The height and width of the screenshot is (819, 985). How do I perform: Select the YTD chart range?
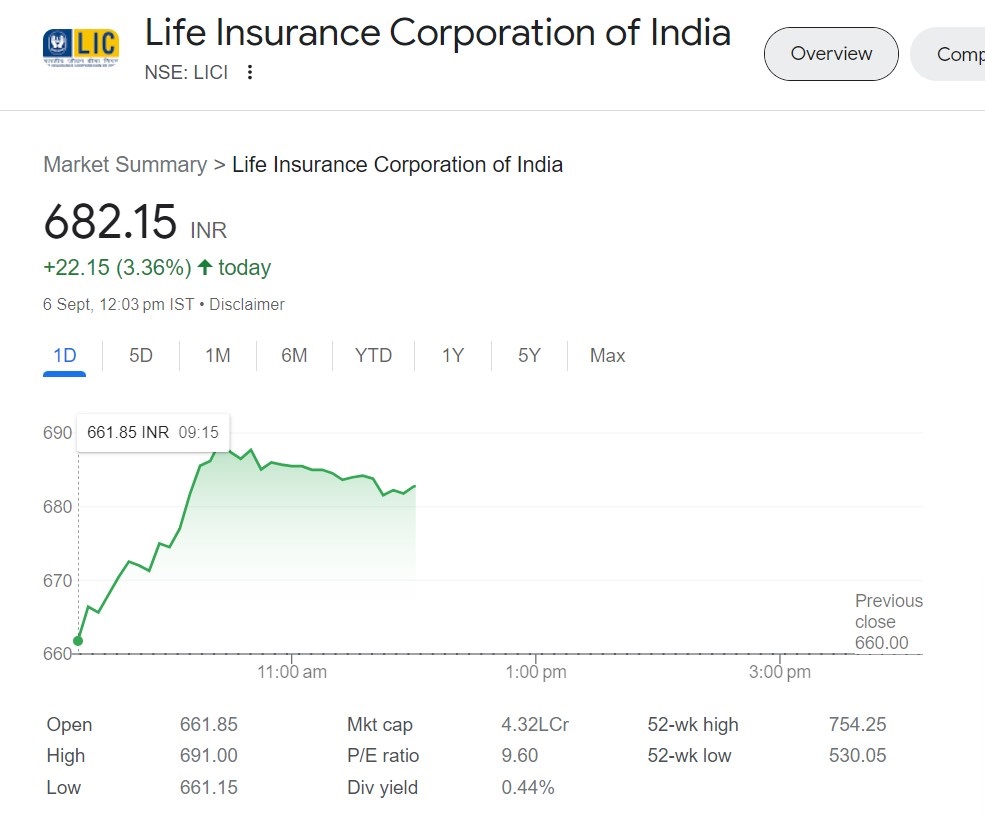(x=373, y=356)
